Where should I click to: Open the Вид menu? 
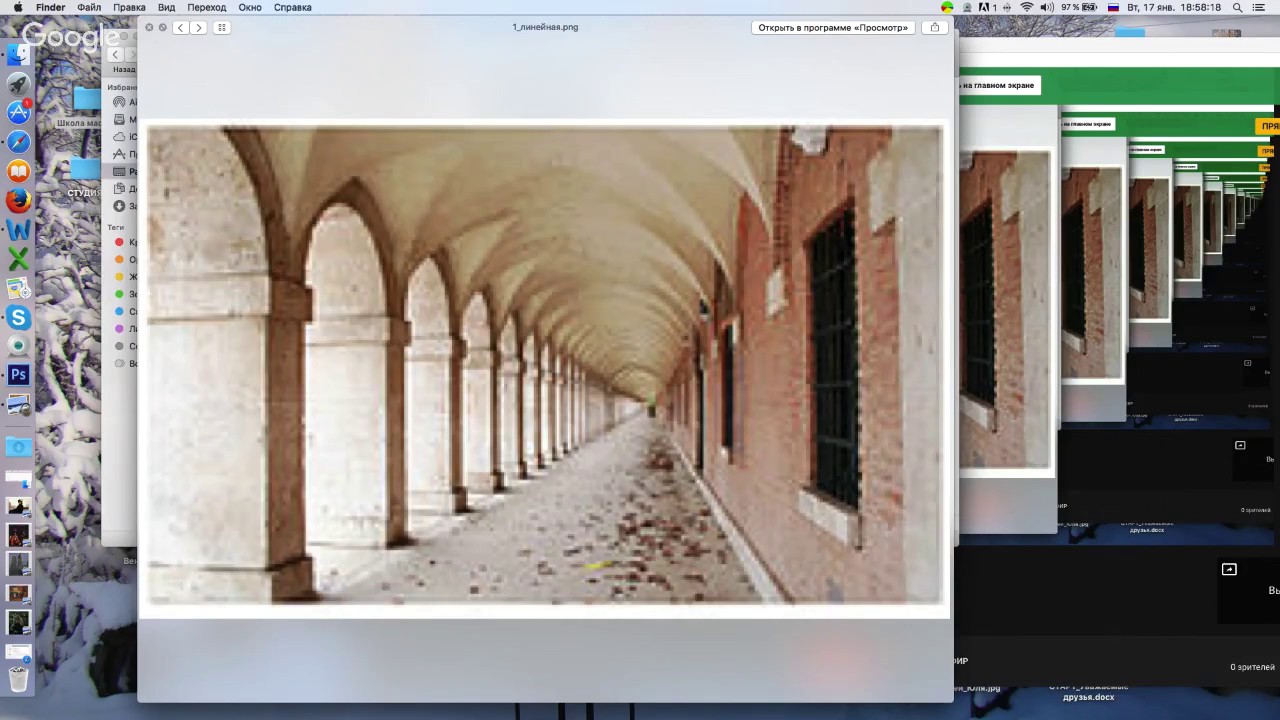pyautogui.click(x=166, y=7)
